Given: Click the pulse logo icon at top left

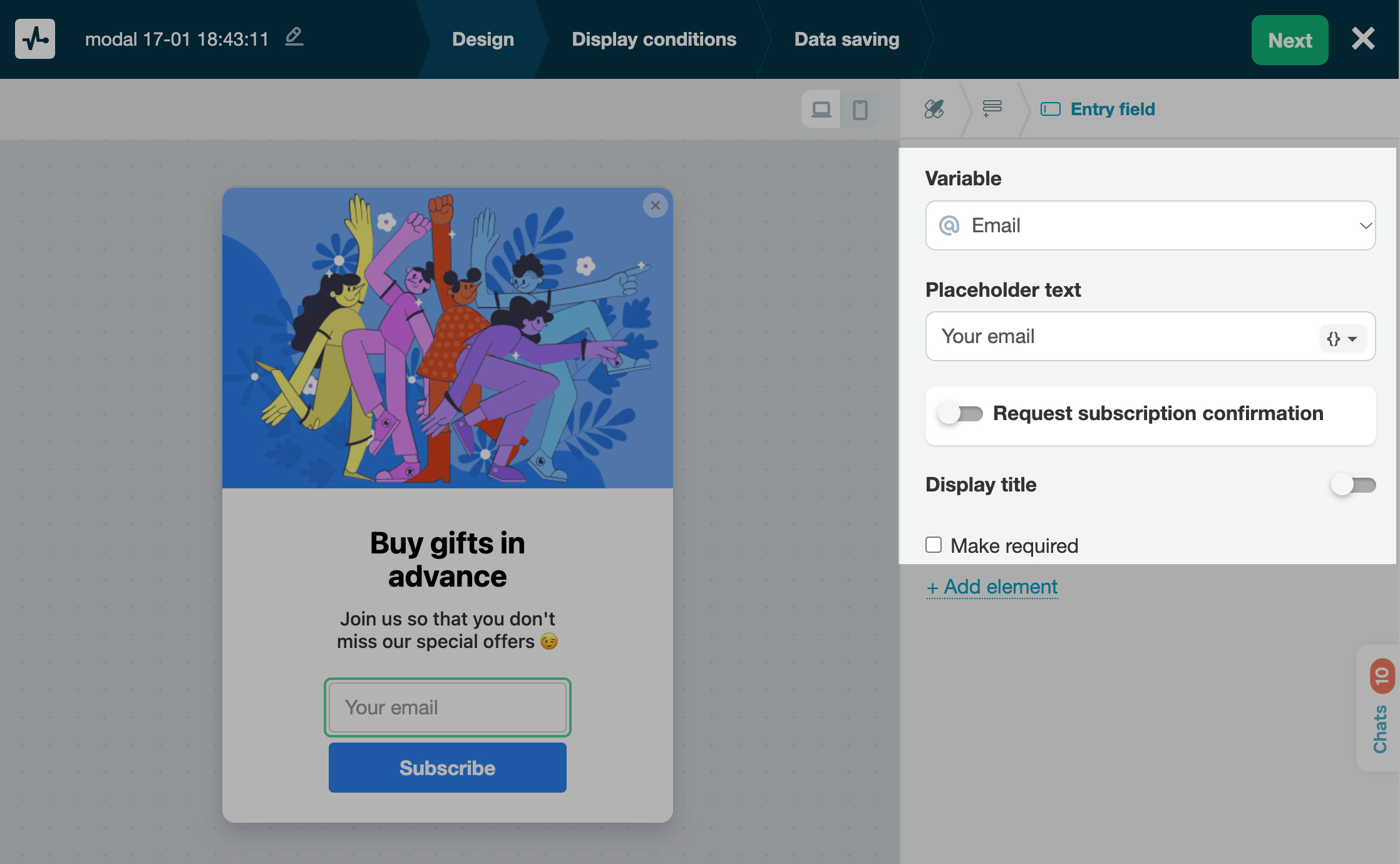Looking at the screenshot, I should click(x=35, y=39).
